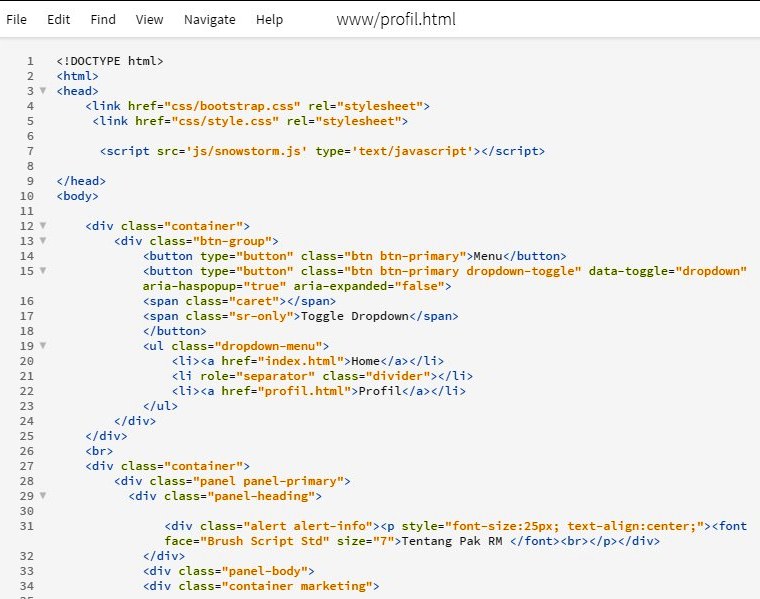Click the Menu button text on line 14
This screenshot has height=599, width=760.
[x=488, y=256]
